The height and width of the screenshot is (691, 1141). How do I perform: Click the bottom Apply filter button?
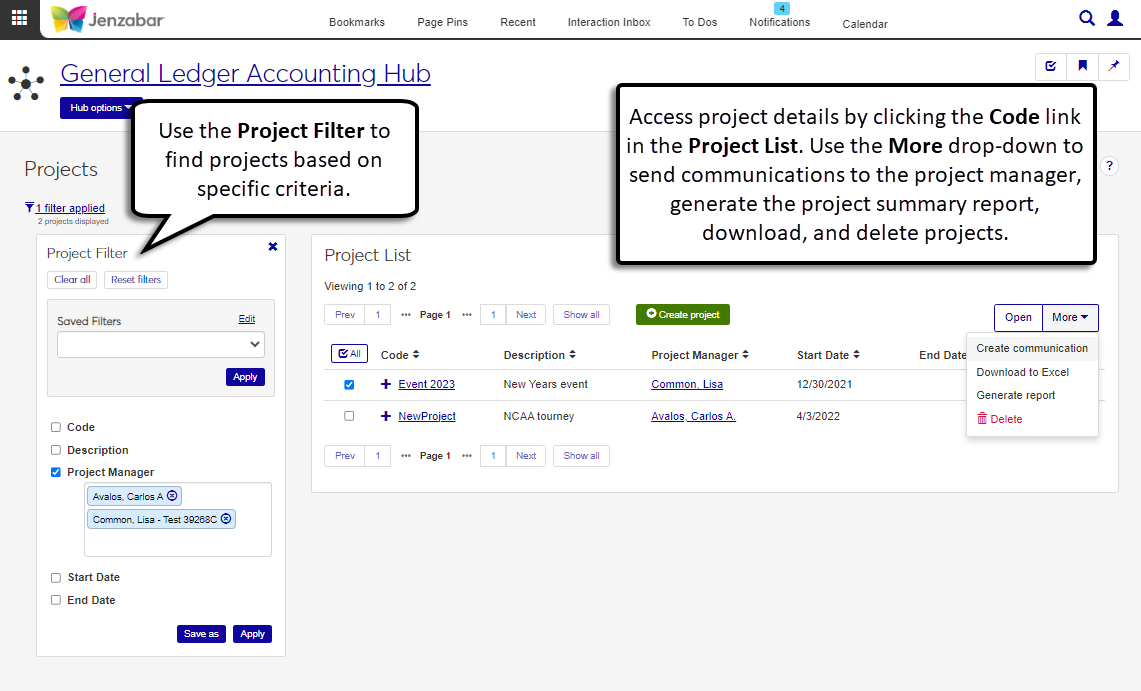click(x=253, y=634)
